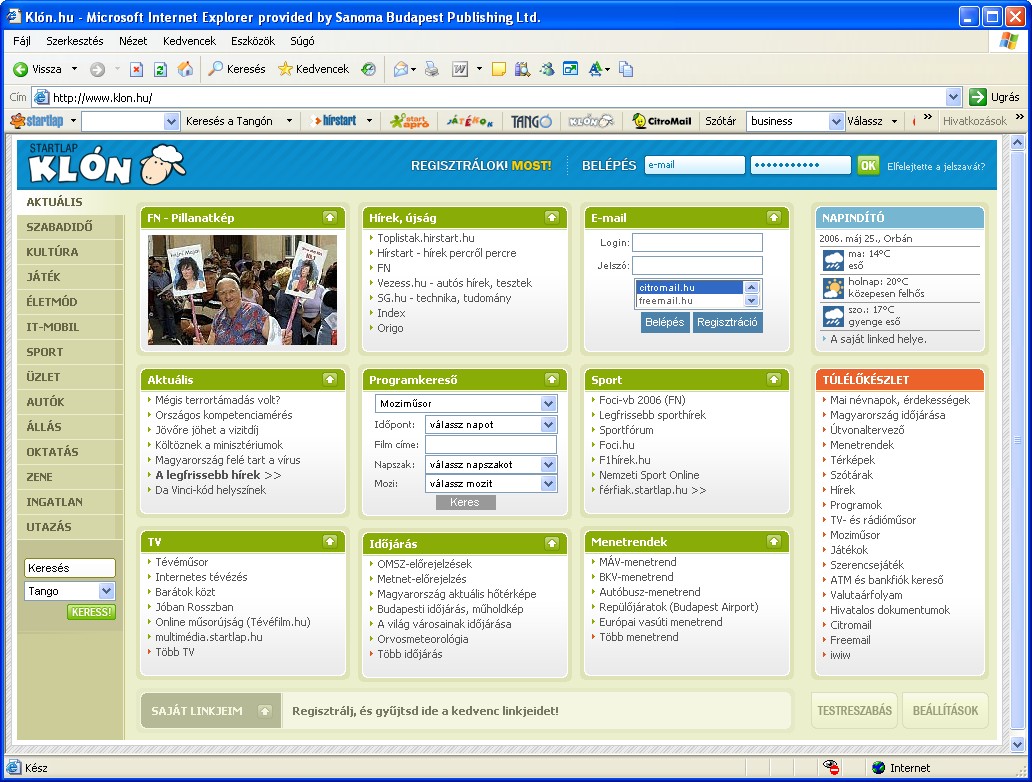Click the green Ugrás go arrow
Screen dimensions: 1032x782
978,97
